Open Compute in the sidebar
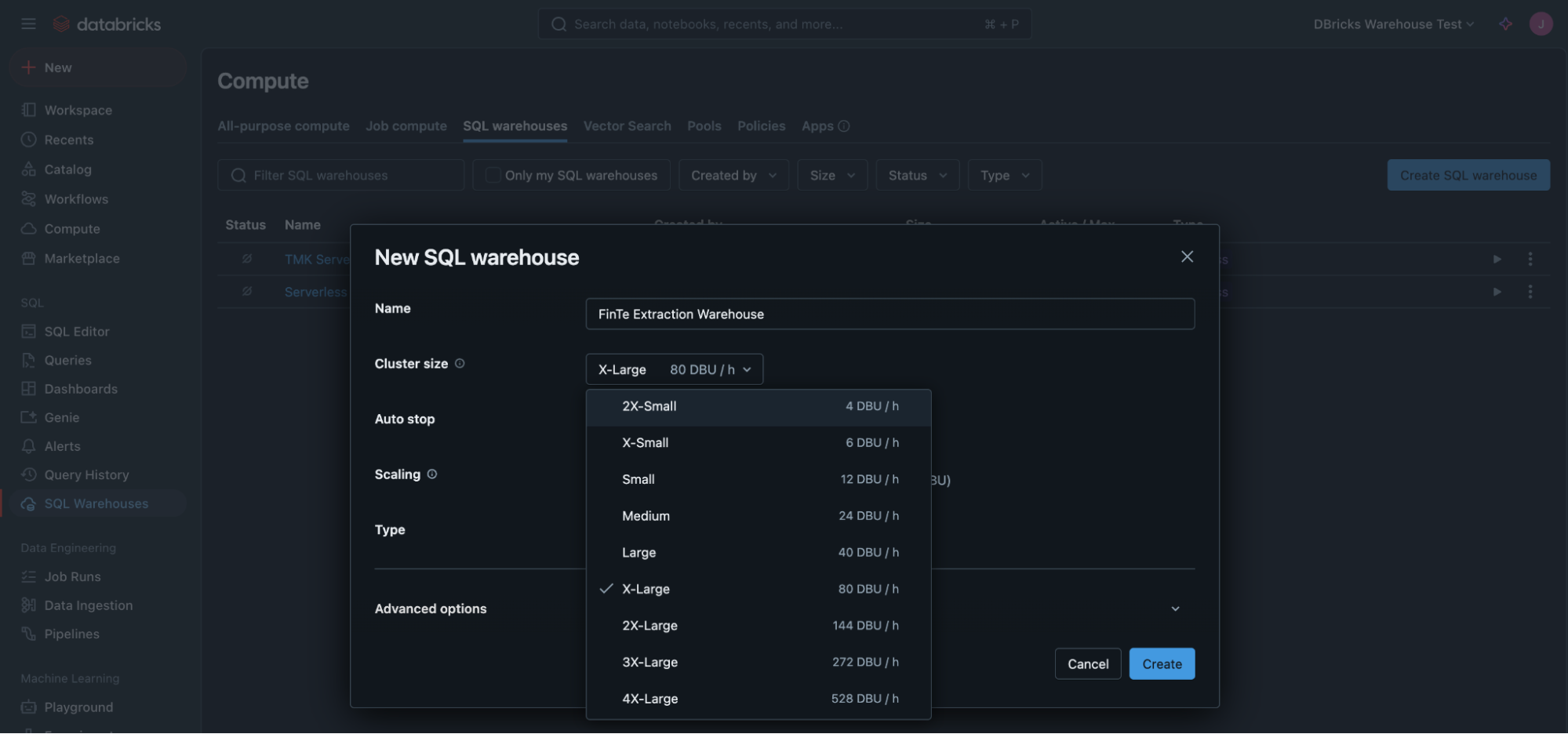The image size is (1568, 734). (97, 229)
